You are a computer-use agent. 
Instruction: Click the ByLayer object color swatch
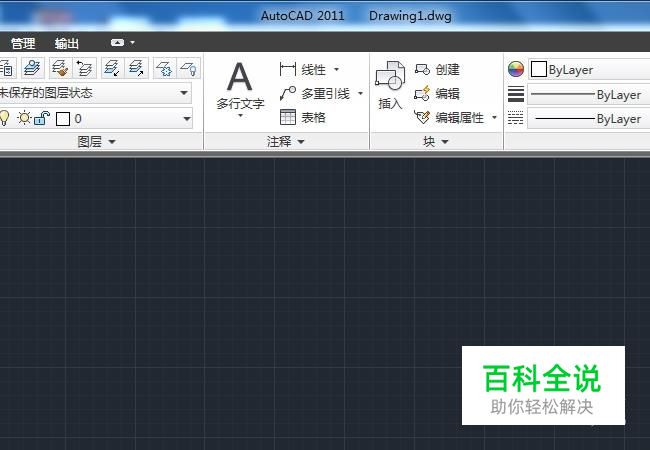coord(538,69)
